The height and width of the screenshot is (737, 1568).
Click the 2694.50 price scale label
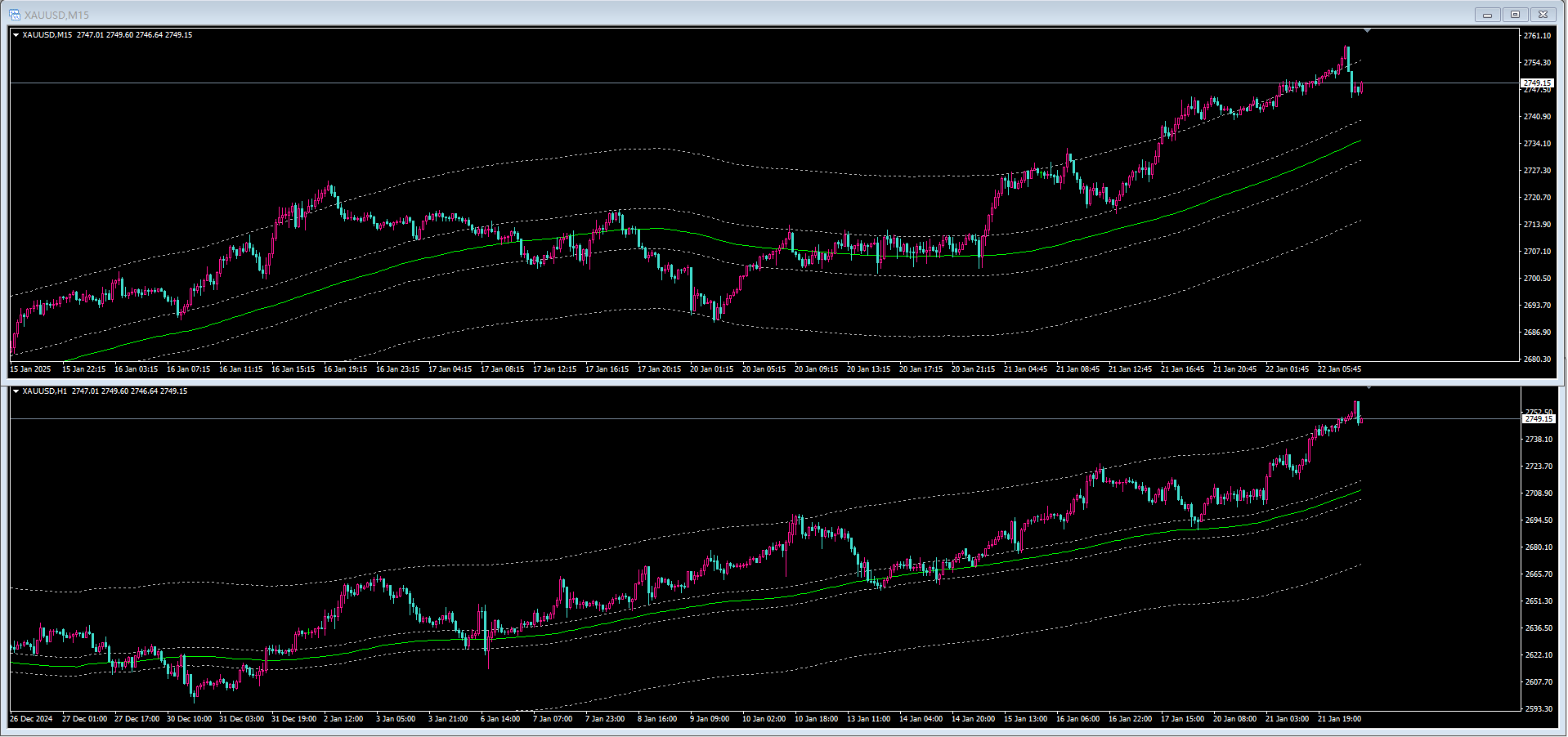[1539, 520]
